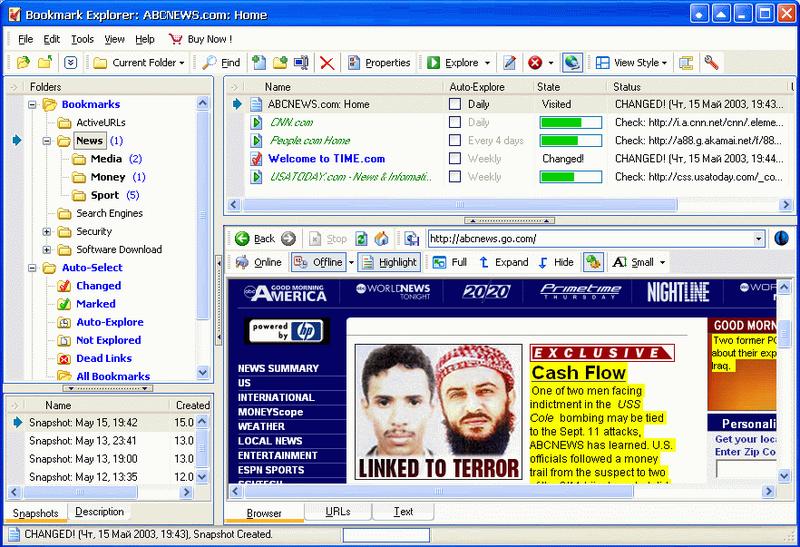This screenshot has width=800, height=547.
Task: Click the open folder icon at the toolbar start
Action: tap(23, 63)
